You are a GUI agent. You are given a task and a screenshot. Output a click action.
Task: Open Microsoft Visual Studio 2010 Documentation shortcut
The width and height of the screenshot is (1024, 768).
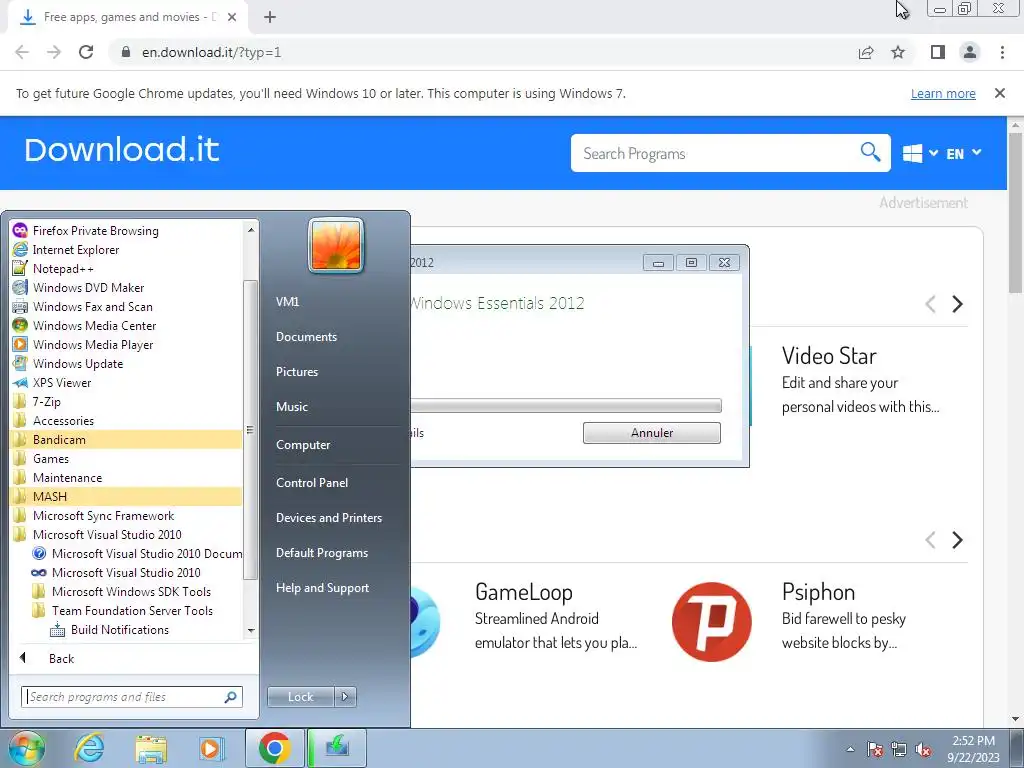click(136, 553)
